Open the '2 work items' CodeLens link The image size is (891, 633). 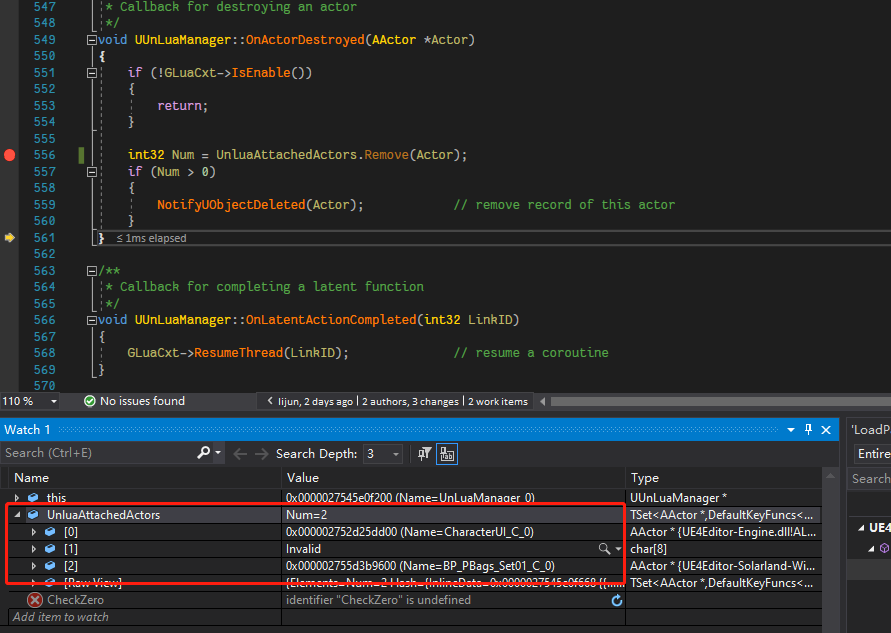[x=497, y=401]
